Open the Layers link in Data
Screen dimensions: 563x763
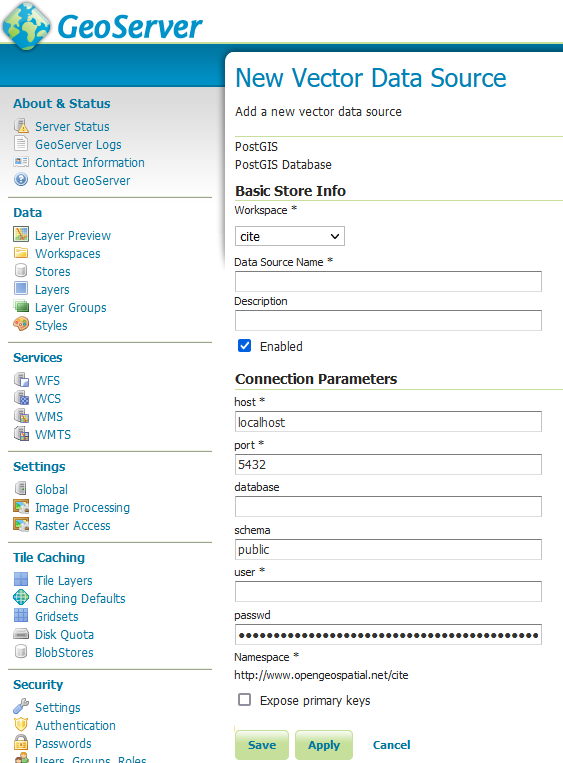[52, 290]
